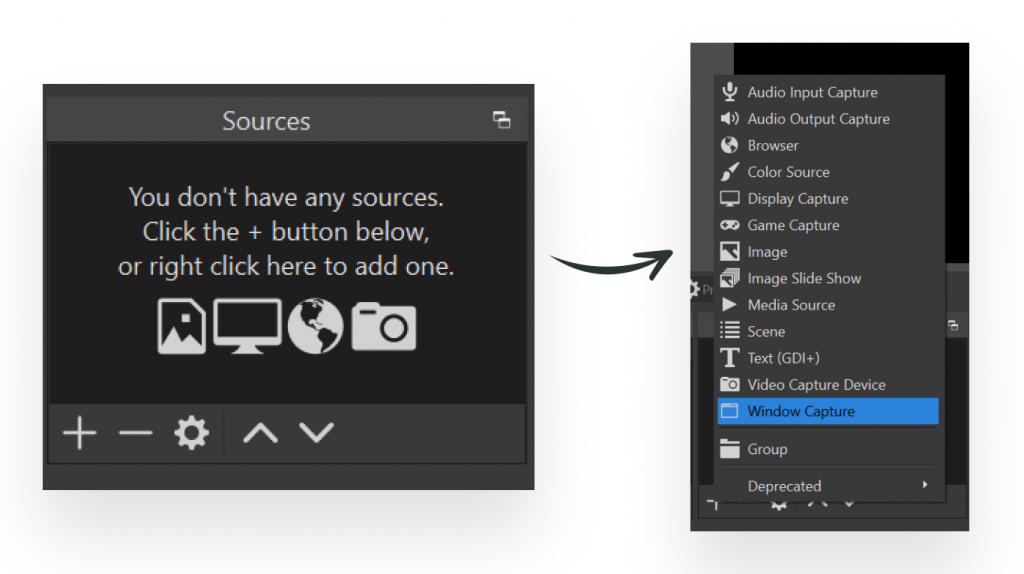Click the gamepad icon next to Game Capture
This screenshot has height=574, width=1024.
(729, 225)
